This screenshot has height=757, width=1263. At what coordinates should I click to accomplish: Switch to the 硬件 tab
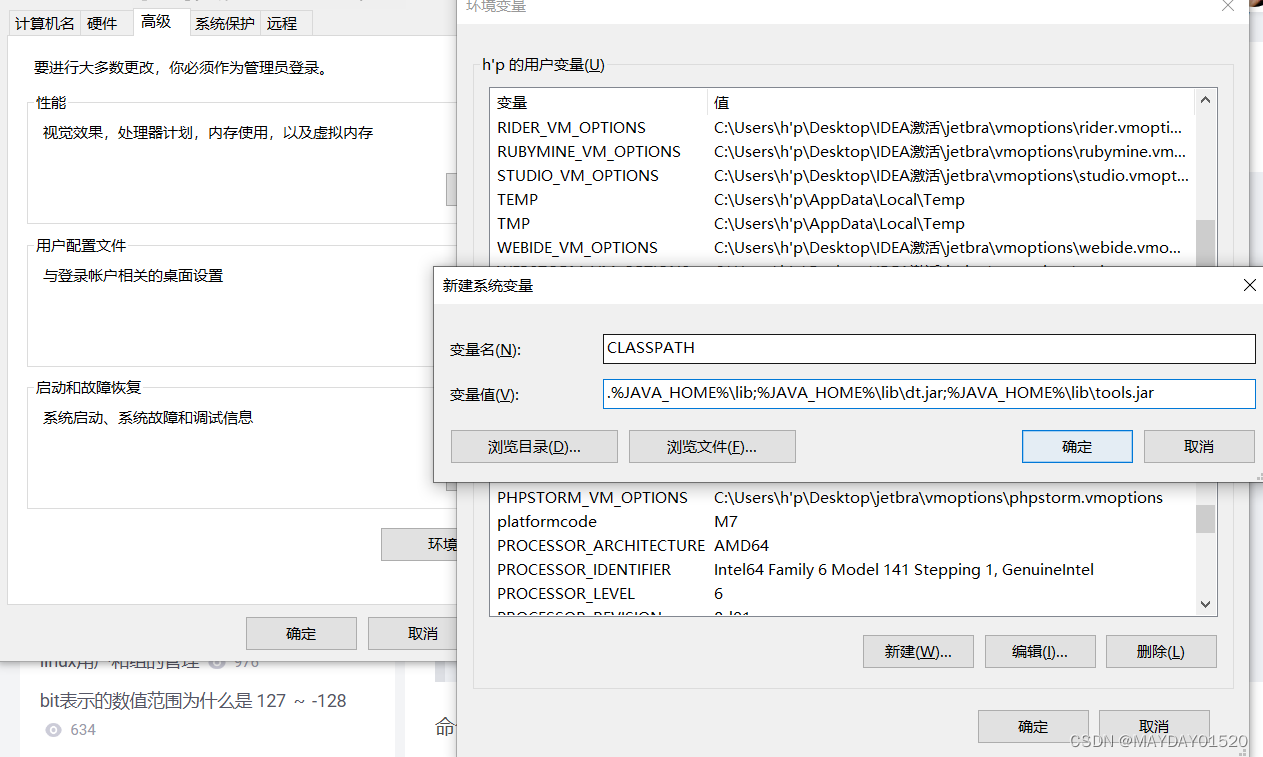pos(103,23)
